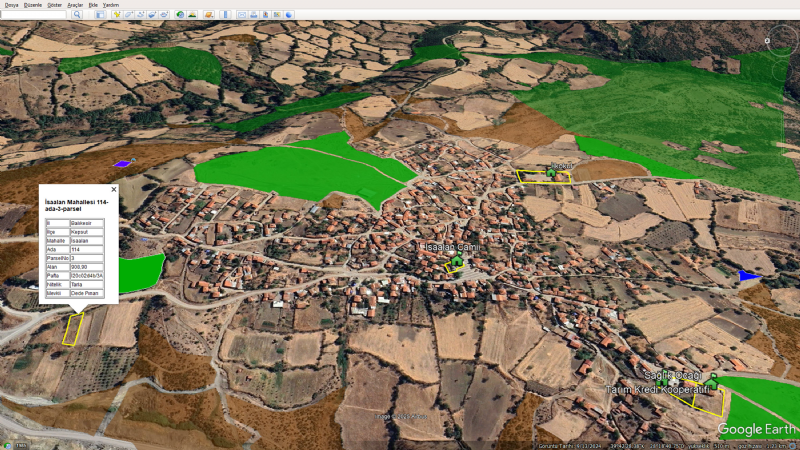Open the Araçlar menu

coord(75,5)
